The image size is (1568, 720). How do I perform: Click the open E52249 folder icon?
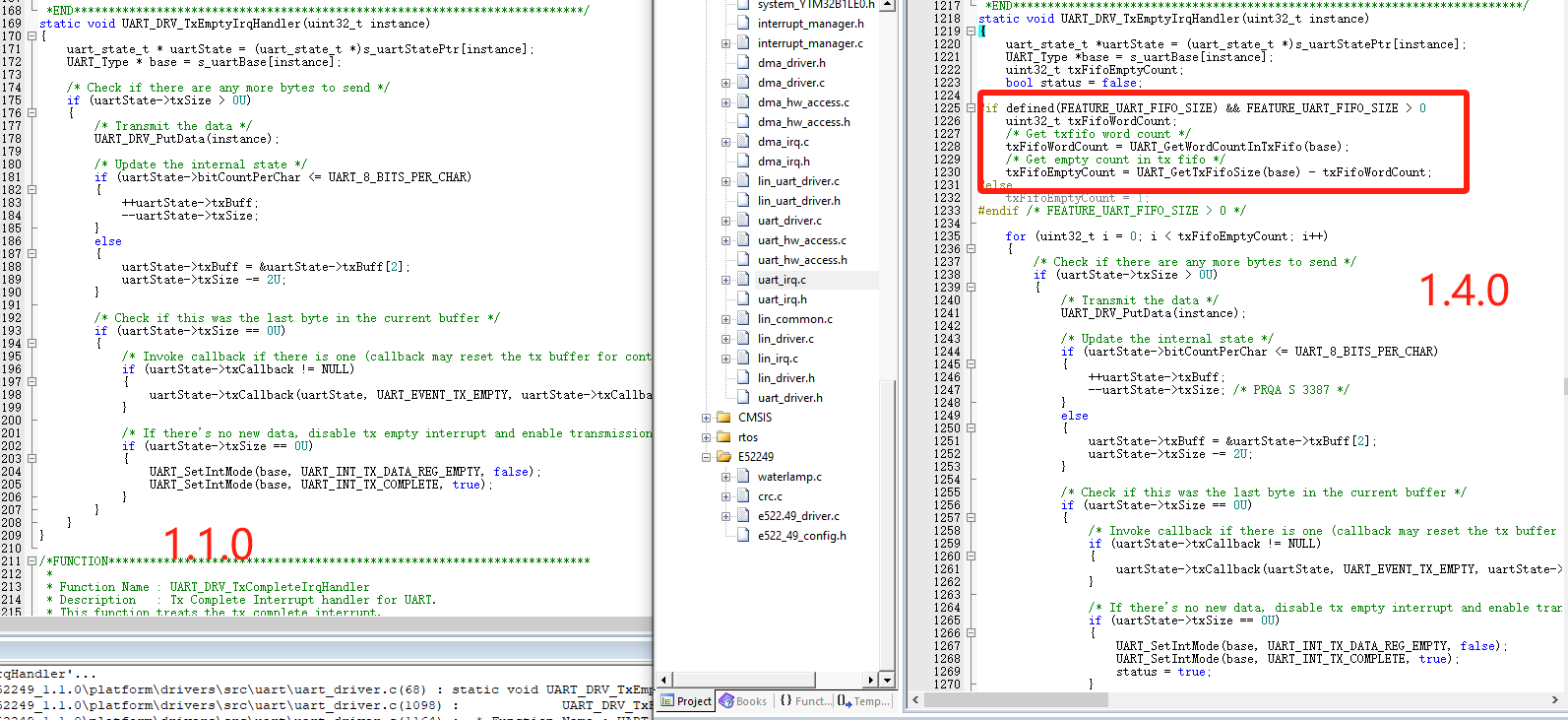[x=724, y=457]
